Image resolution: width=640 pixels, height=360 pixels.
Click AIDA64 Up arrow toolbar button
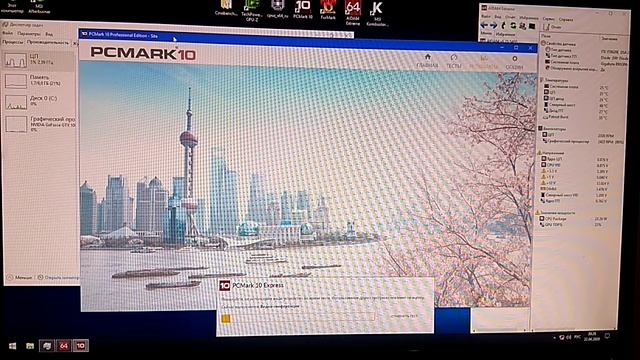pos(504,26)
